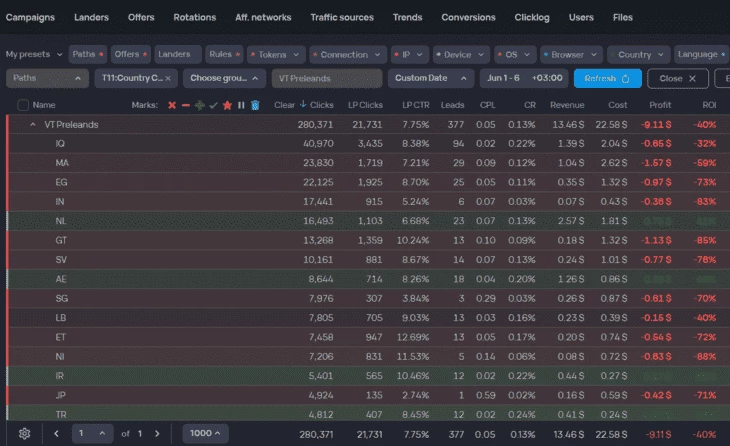
Task: Click the green plus mark icon
Action: [200, 105]
